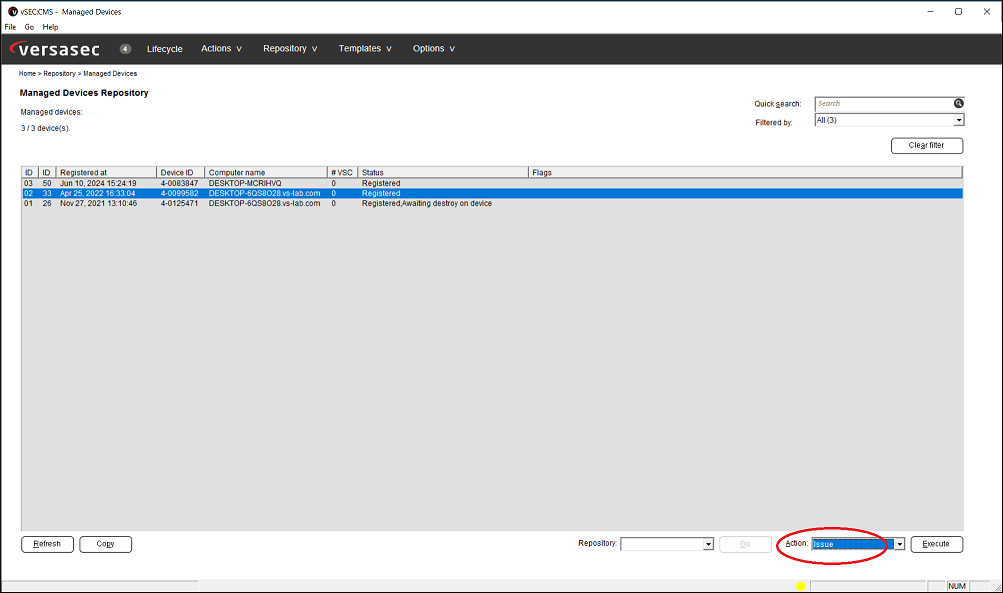
Task: Focus the Quick search input field
Action: coord(884,104)
